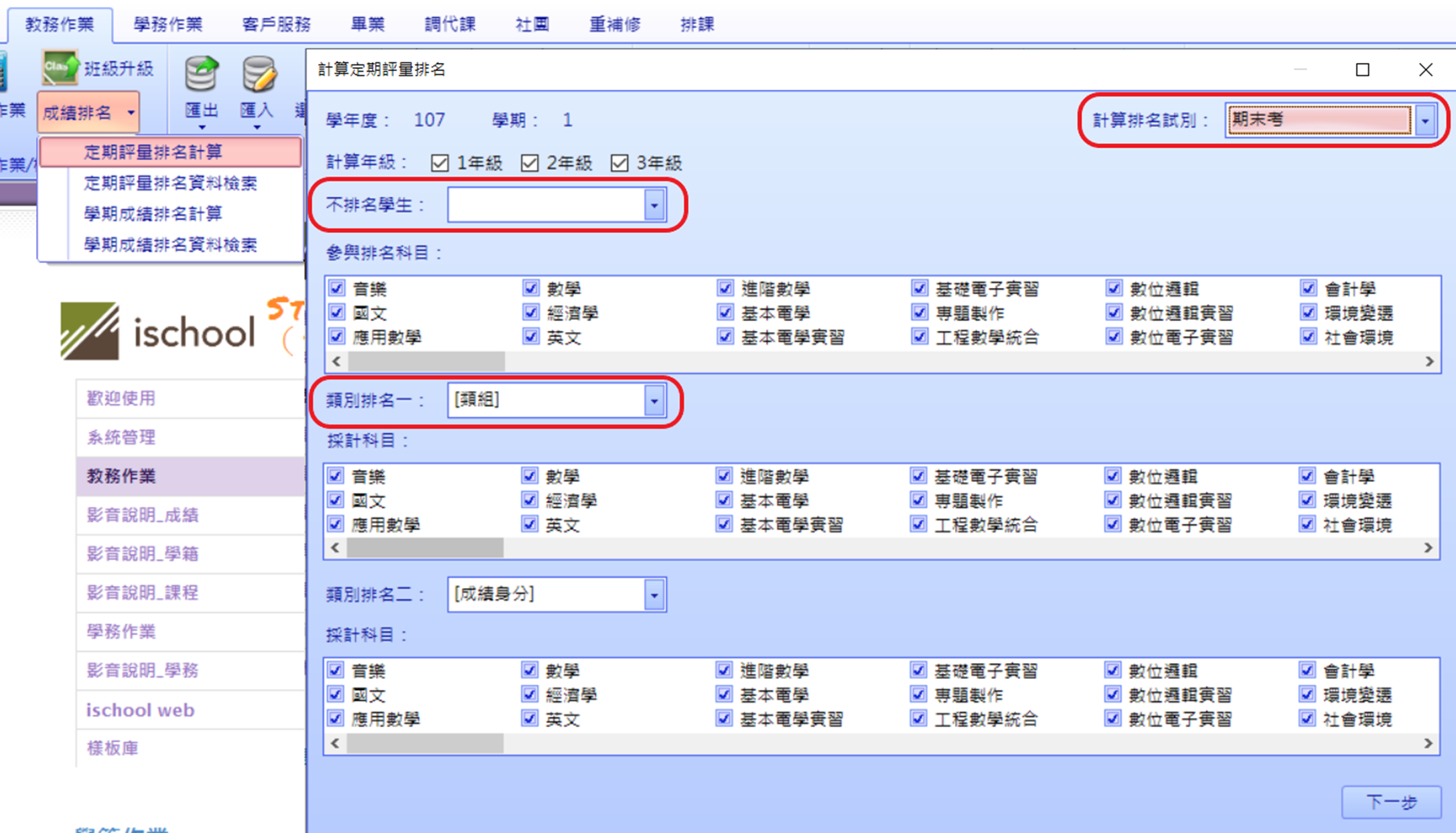Click right arrow of 參與排名科目 scrollbar
Screen dimensions: 1456x833
coord(1429,362)
